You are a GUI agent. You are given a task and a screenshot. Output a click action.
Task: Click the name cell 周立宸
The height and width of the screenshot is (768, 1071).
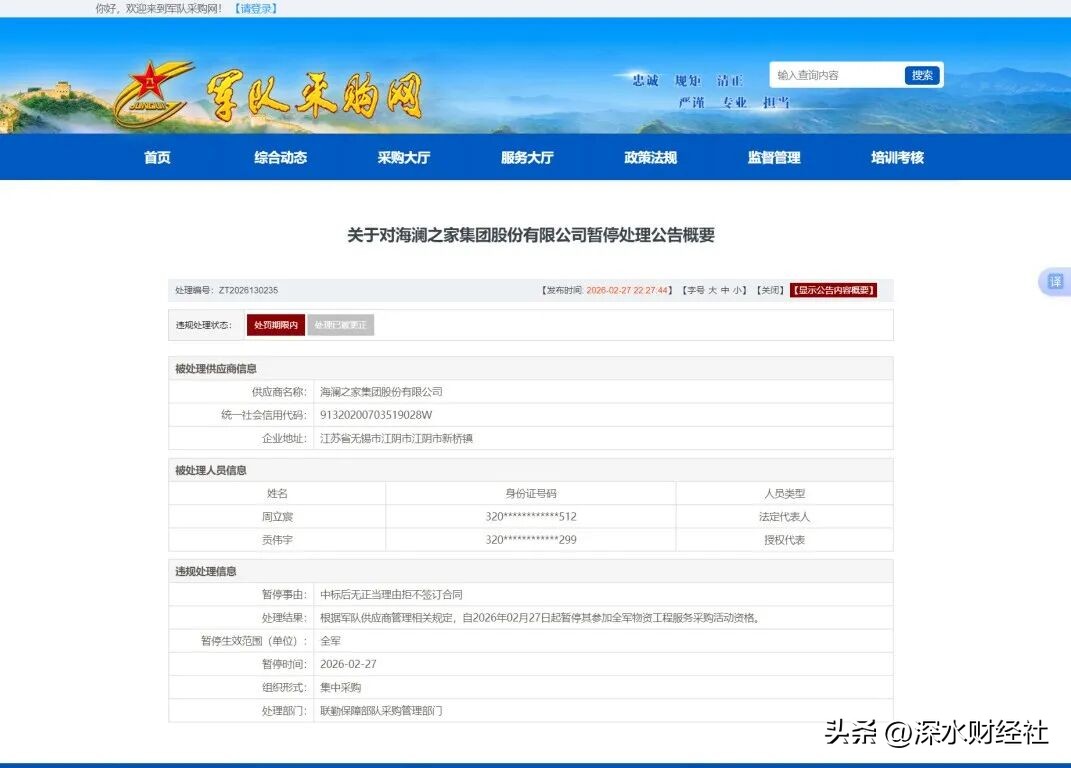click(277, 517)
